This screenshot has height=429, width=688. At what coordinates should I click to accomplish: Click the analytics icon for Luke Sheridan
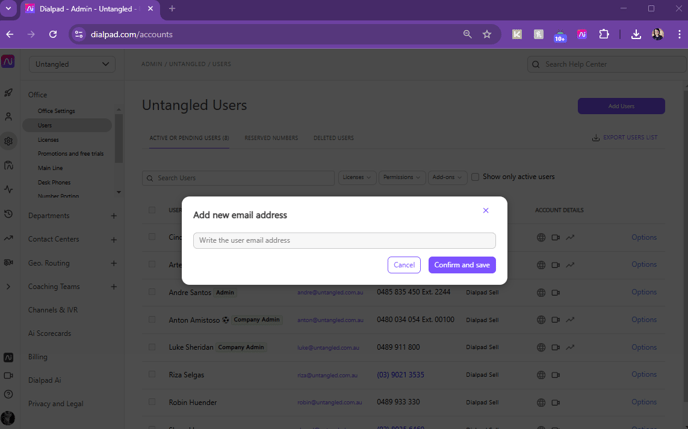(570, 347)
